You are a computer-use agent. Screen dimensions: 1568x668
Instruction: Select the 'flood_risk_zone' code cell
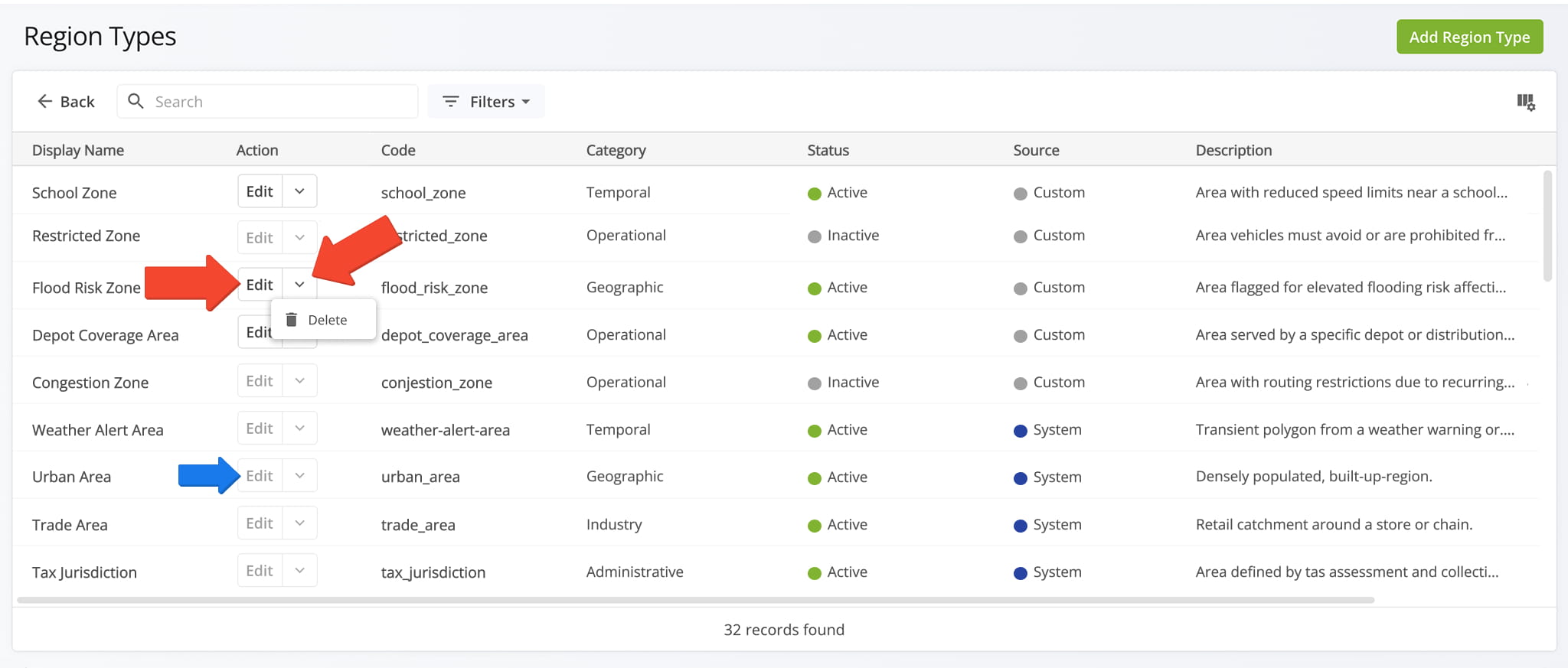tap(434, 288)
